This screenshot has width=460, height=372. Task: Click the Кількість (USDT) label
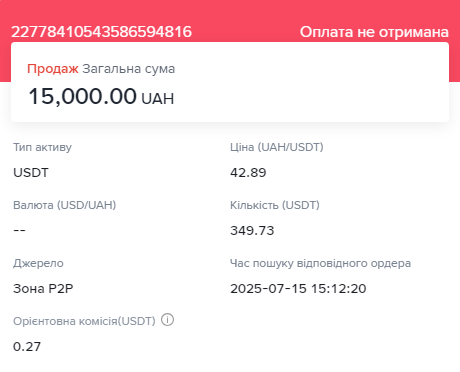(275, 205)
